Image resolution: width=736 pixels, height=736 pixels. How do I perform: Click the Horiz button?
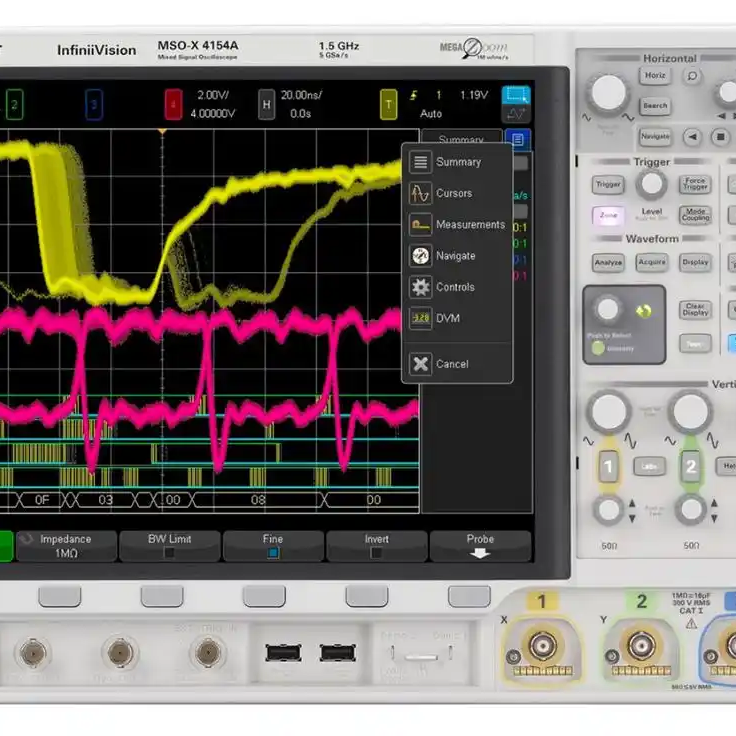tap(655, 75)
